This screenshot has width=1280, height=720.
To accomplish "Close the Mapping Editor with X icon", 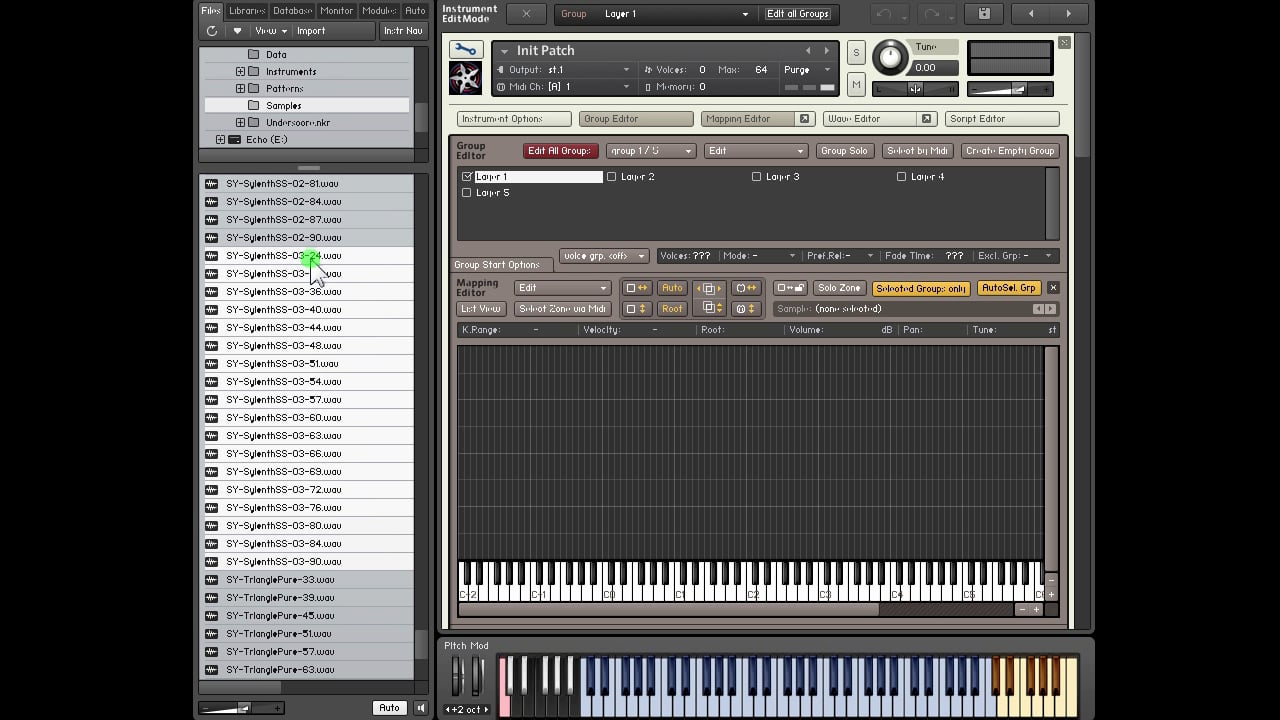I will click(1053, 288).
